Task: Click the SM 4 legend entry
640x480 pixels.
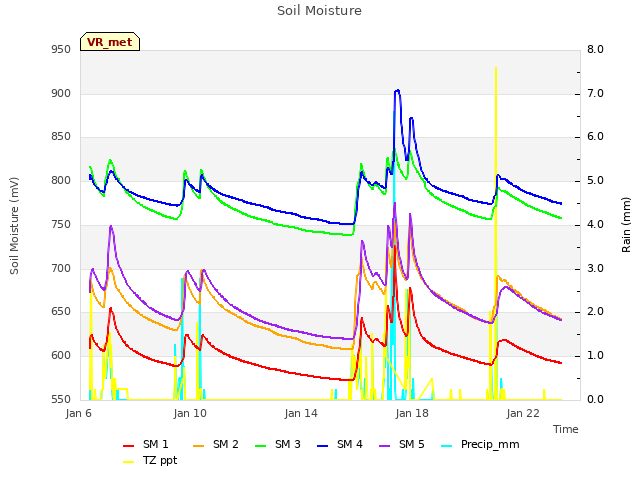Action: [340, 444]
